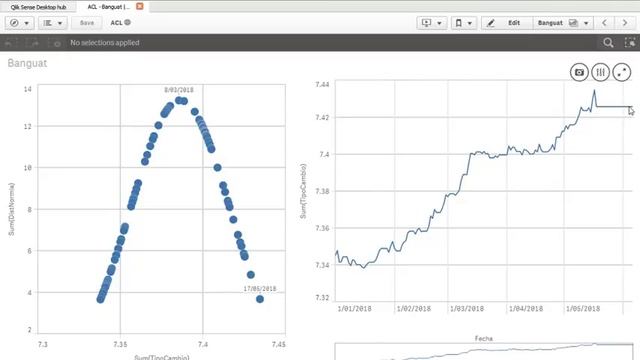Open the navigation compass menu
This screenshot has height=360, width=640.
pyautogui.click(x=14, y=23)
